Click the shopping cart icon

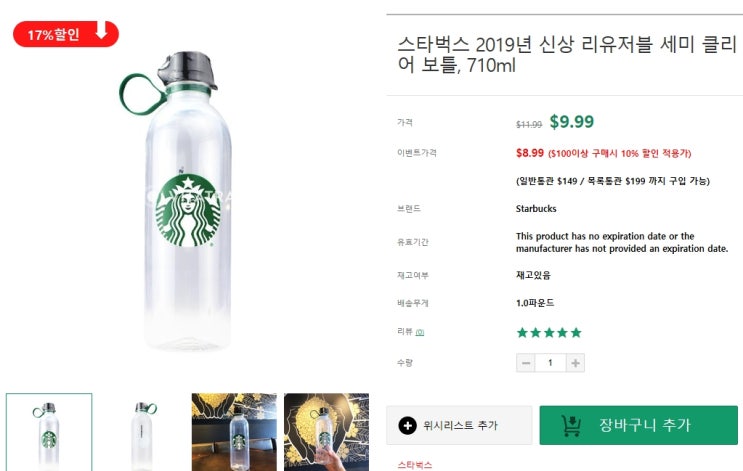pyautogui.click(x=571, y=425)
